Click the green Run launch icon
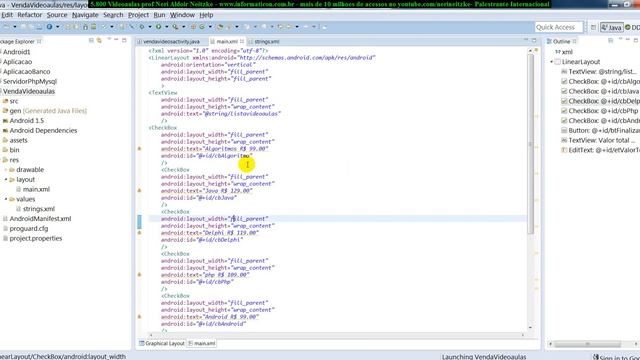 click(x=158, y=27)
